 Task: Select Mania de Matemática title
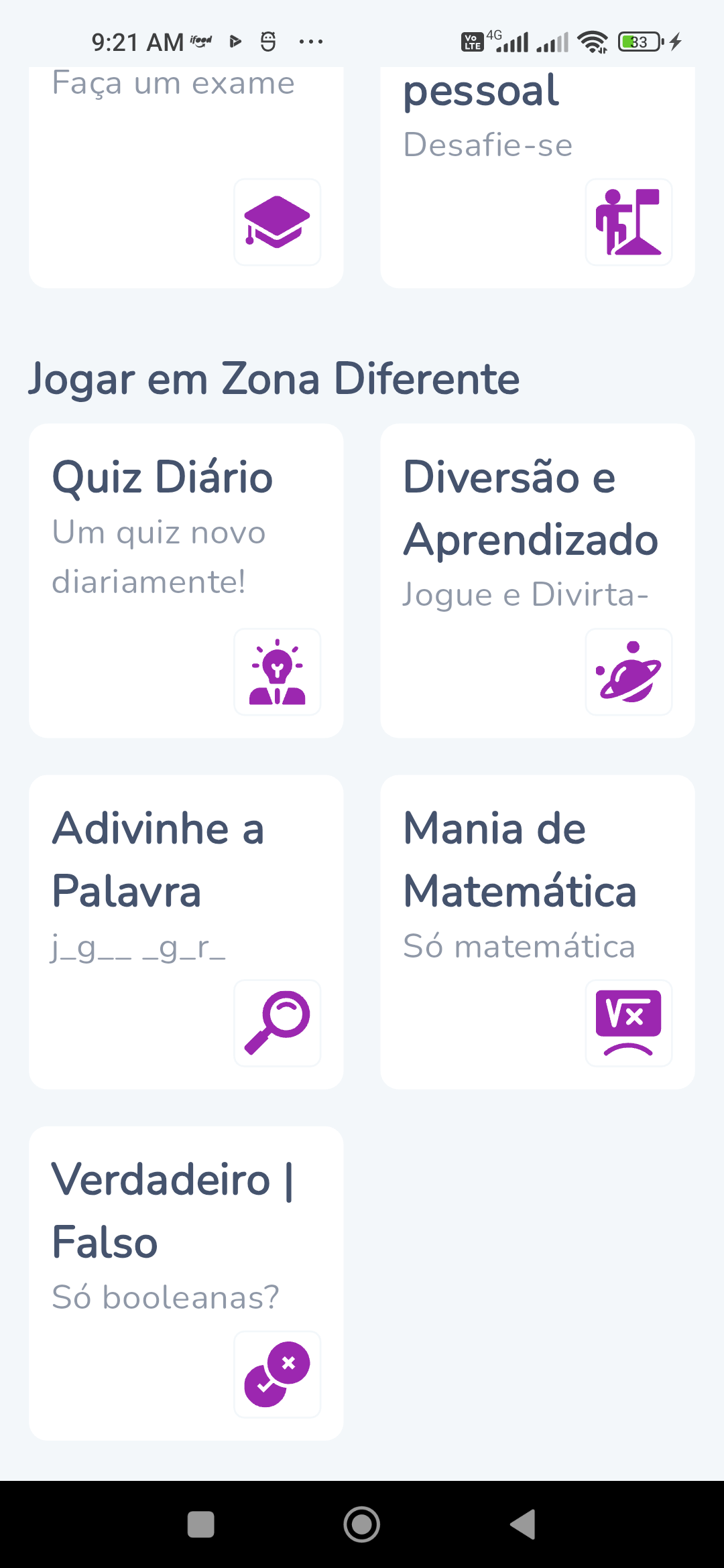click(x=520, y=860)
